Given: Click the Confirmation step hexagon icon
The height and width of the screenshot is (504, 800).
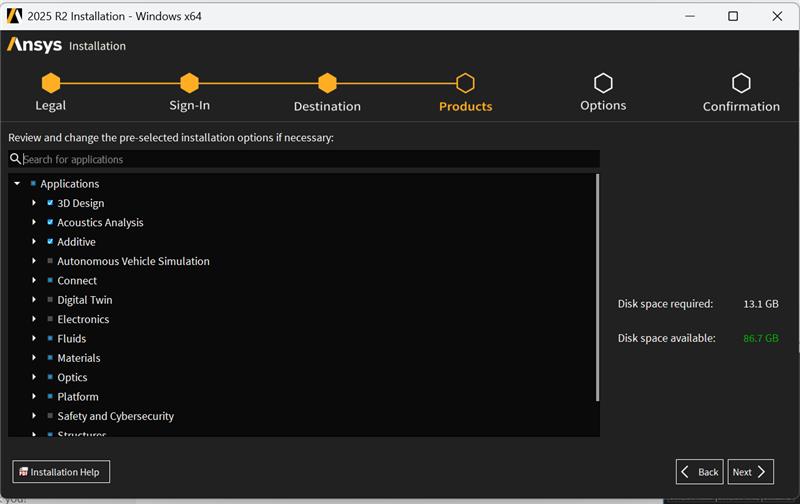Looking at the screenshot, I should [741, 83].
